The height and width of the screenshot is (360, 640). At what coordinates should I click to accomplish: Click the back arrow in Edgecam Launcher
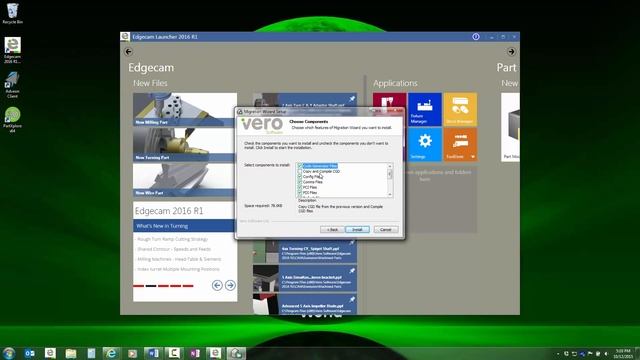click(129, 51)
